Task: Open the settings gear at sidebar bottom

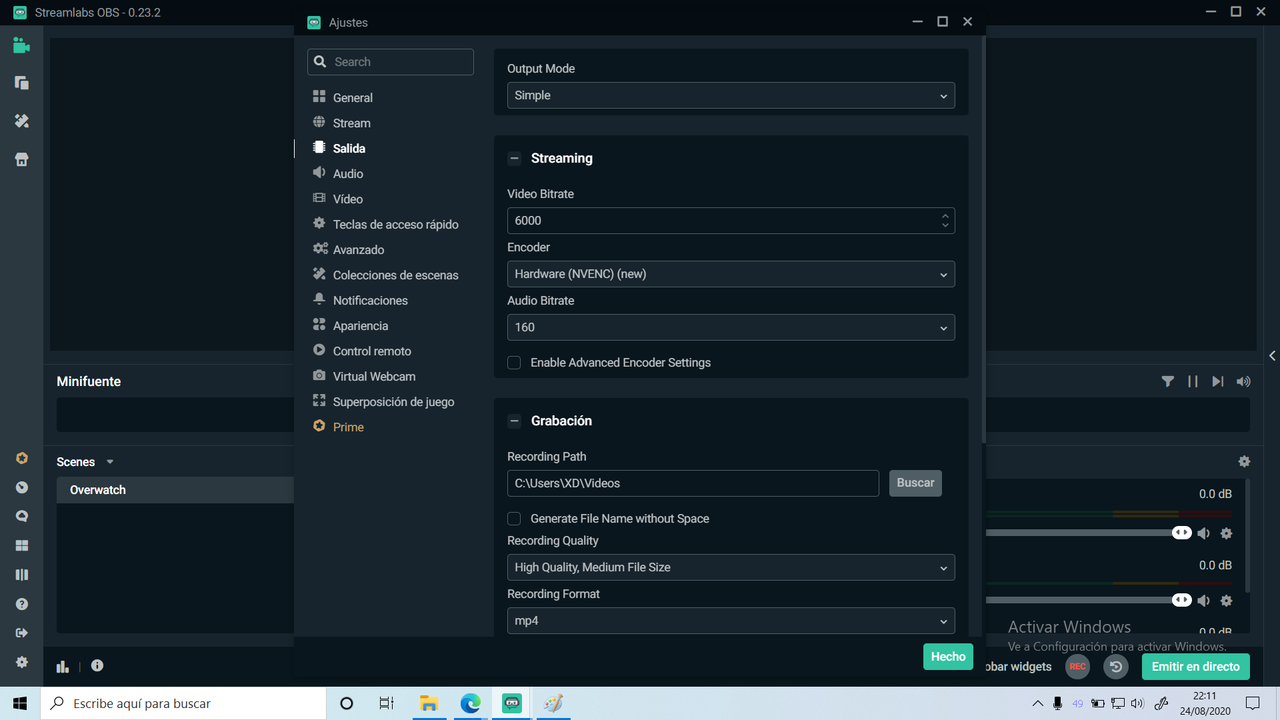Action: (x=21, y=662)
